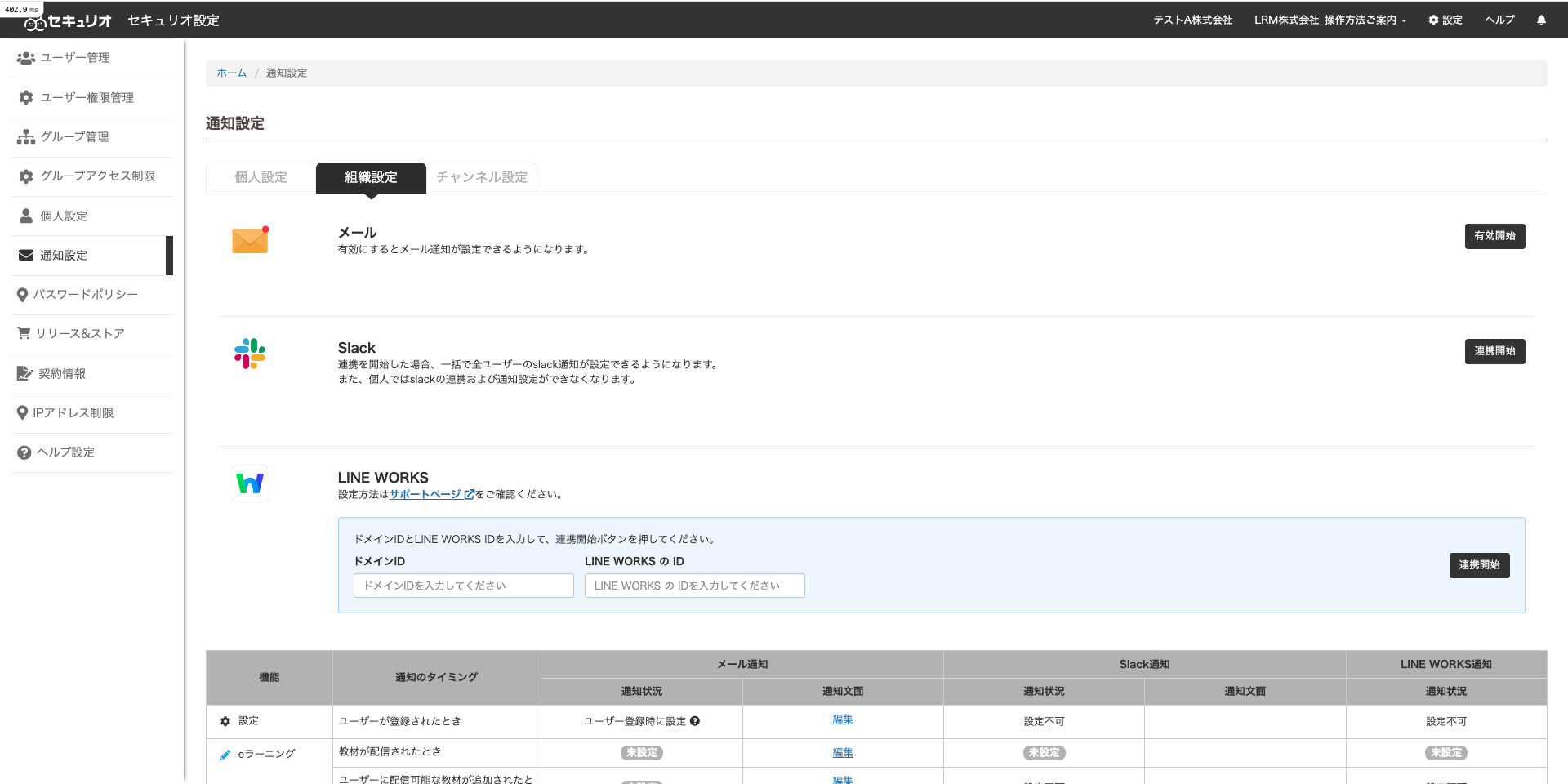Click the external link icon beside サポートページ
The image size is (1568, 784).
tap(469, 494)
